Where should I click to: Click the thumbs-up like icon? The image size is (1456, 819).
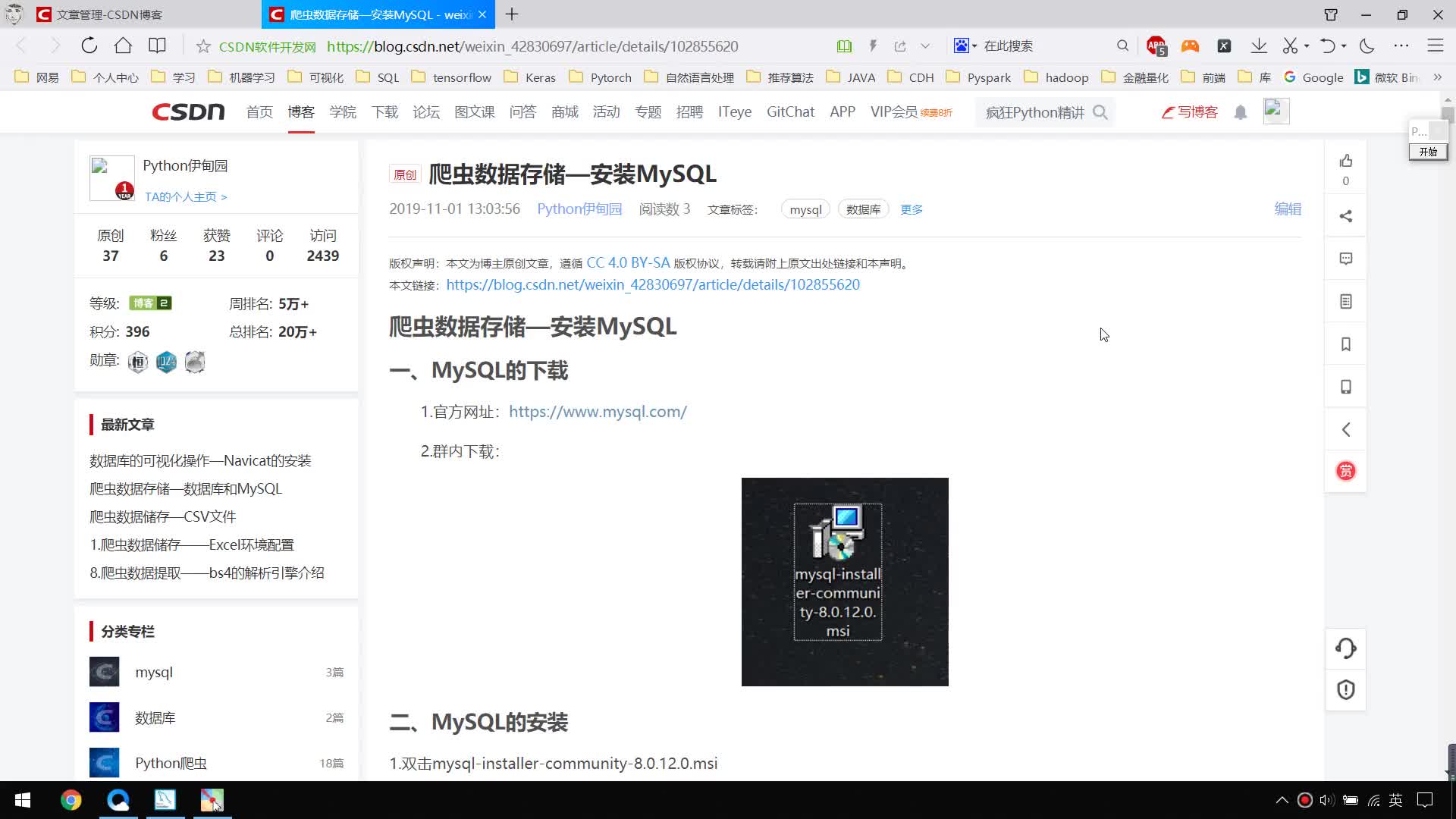(x=1345, y=161)
